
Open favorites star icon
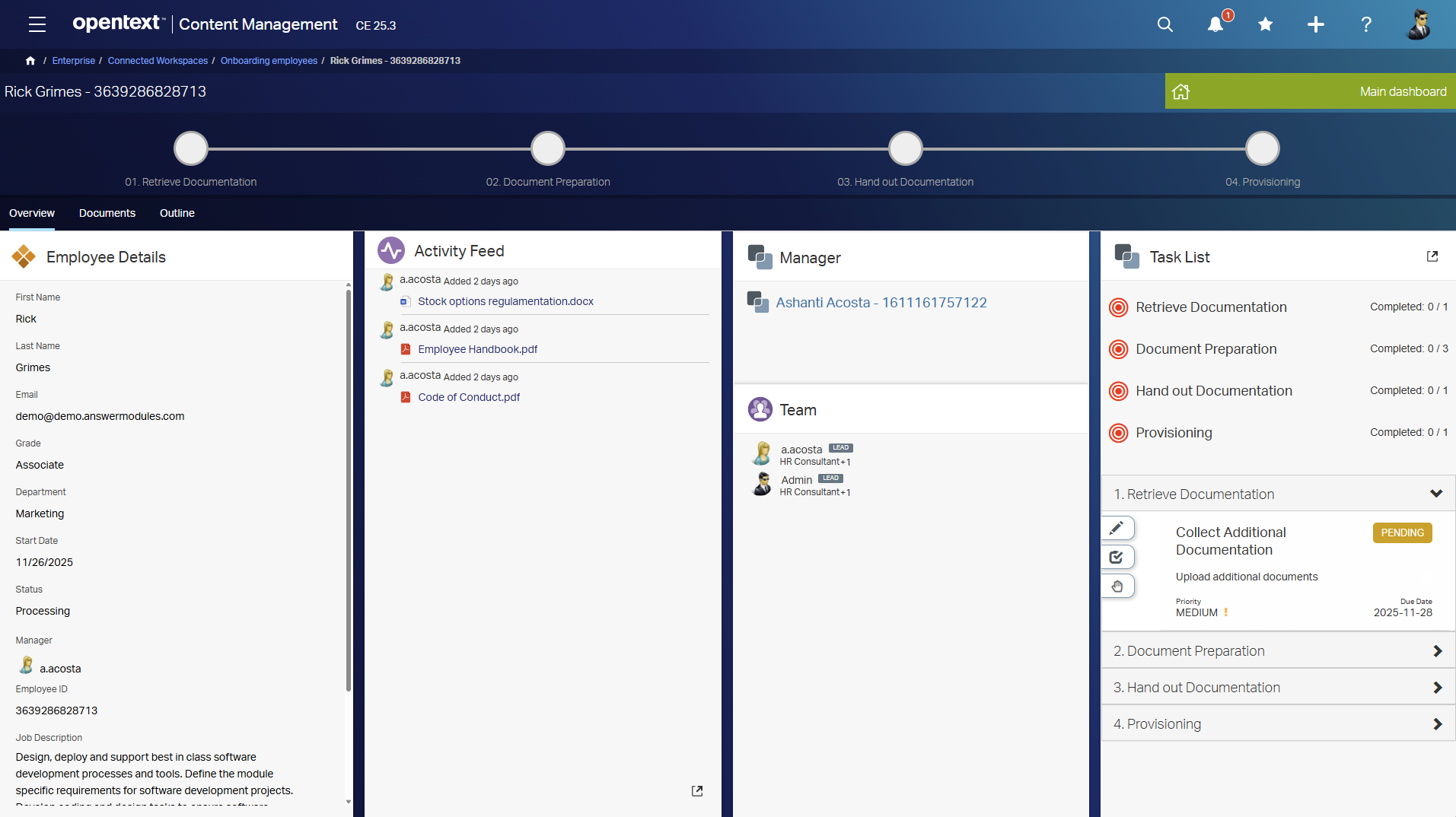(x=1265, y=24)
